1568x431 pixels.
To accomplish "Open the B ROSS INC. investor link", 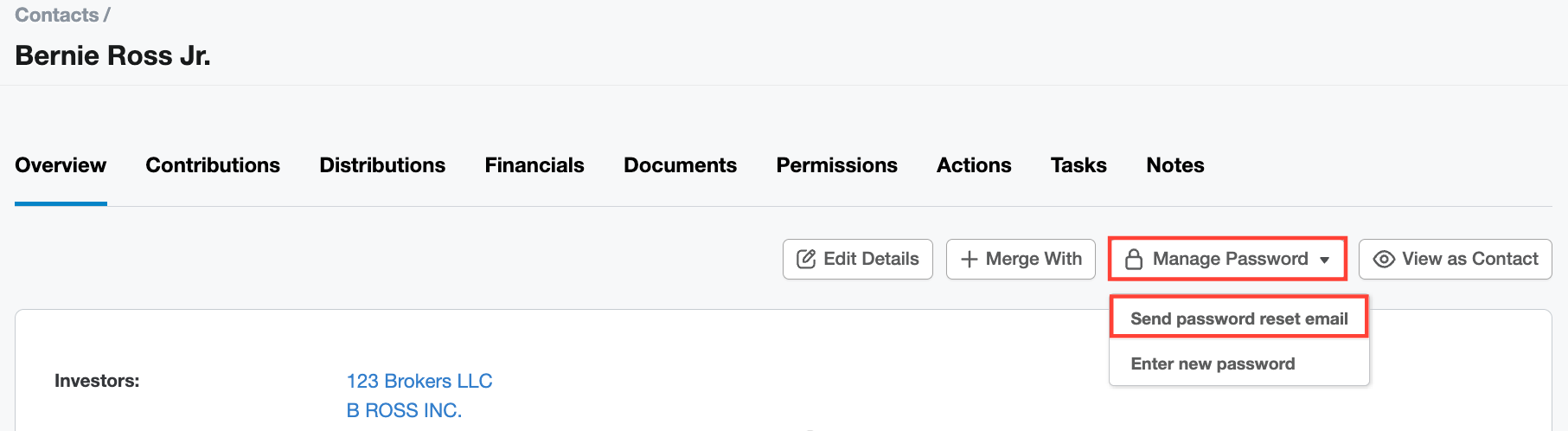I will pyautogui.click(x=404, y=410).
